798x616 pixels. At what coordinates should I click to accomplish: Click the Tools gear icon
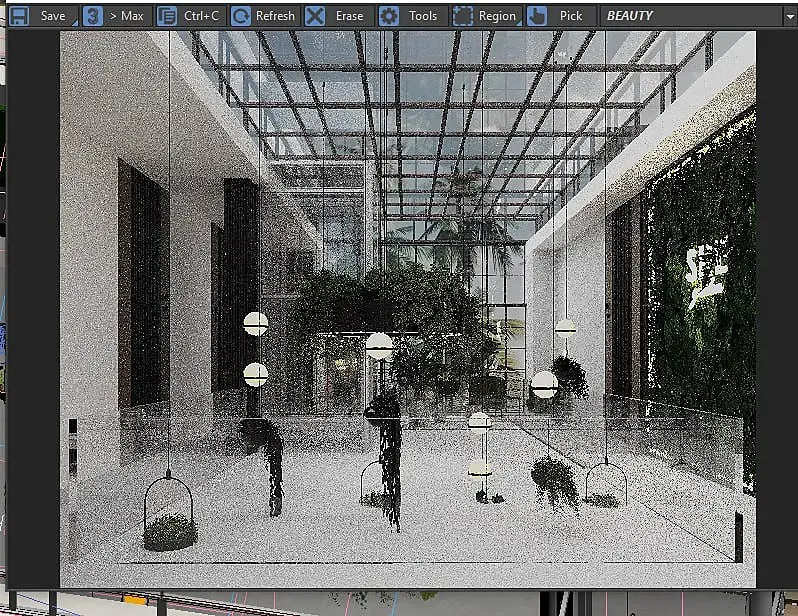(x=389, y=16)
